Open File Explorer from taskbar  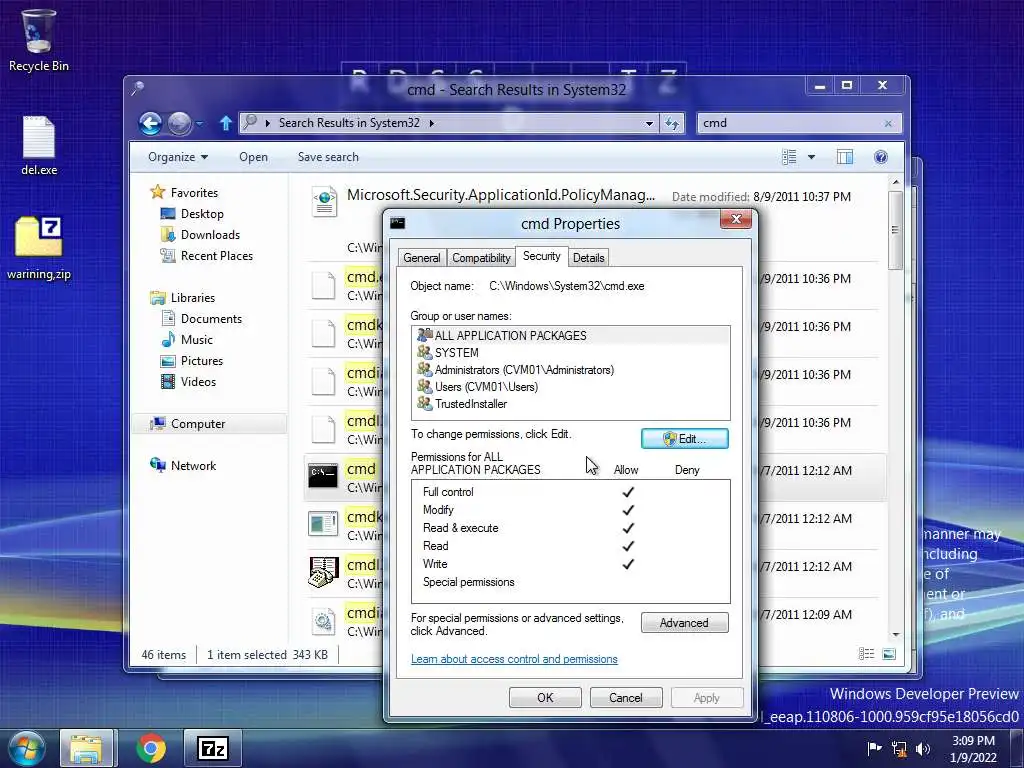click(88, 748)
